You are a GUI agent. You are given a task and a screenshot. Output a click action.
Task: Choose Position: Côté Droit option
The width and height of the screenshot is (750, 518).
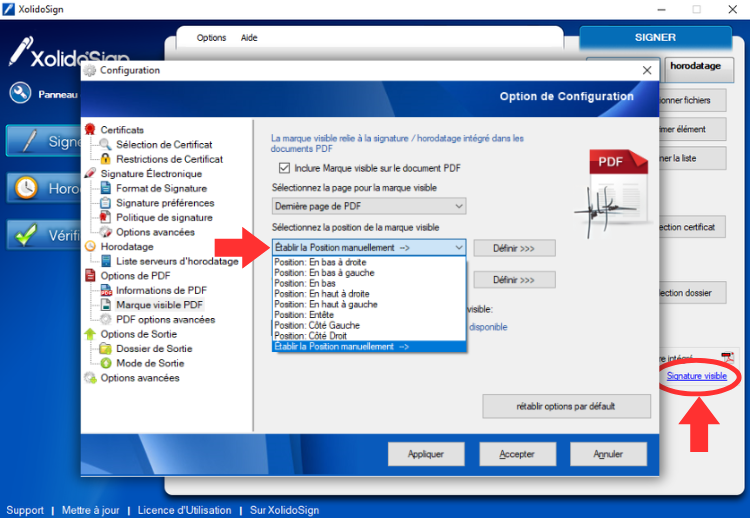point(369,336)
